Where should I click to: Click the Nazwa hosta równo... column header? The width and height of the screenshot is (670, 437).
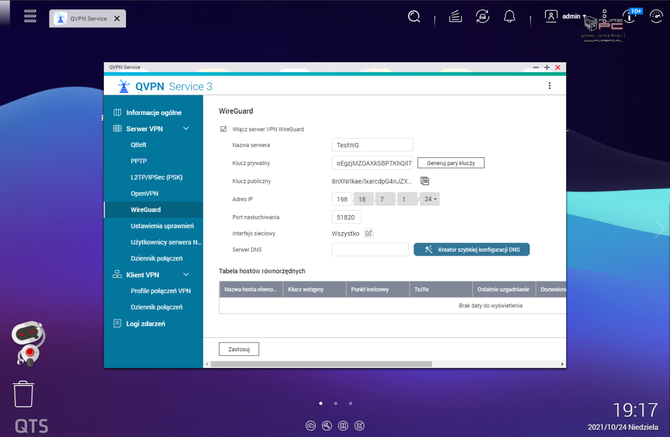(251, 289)
